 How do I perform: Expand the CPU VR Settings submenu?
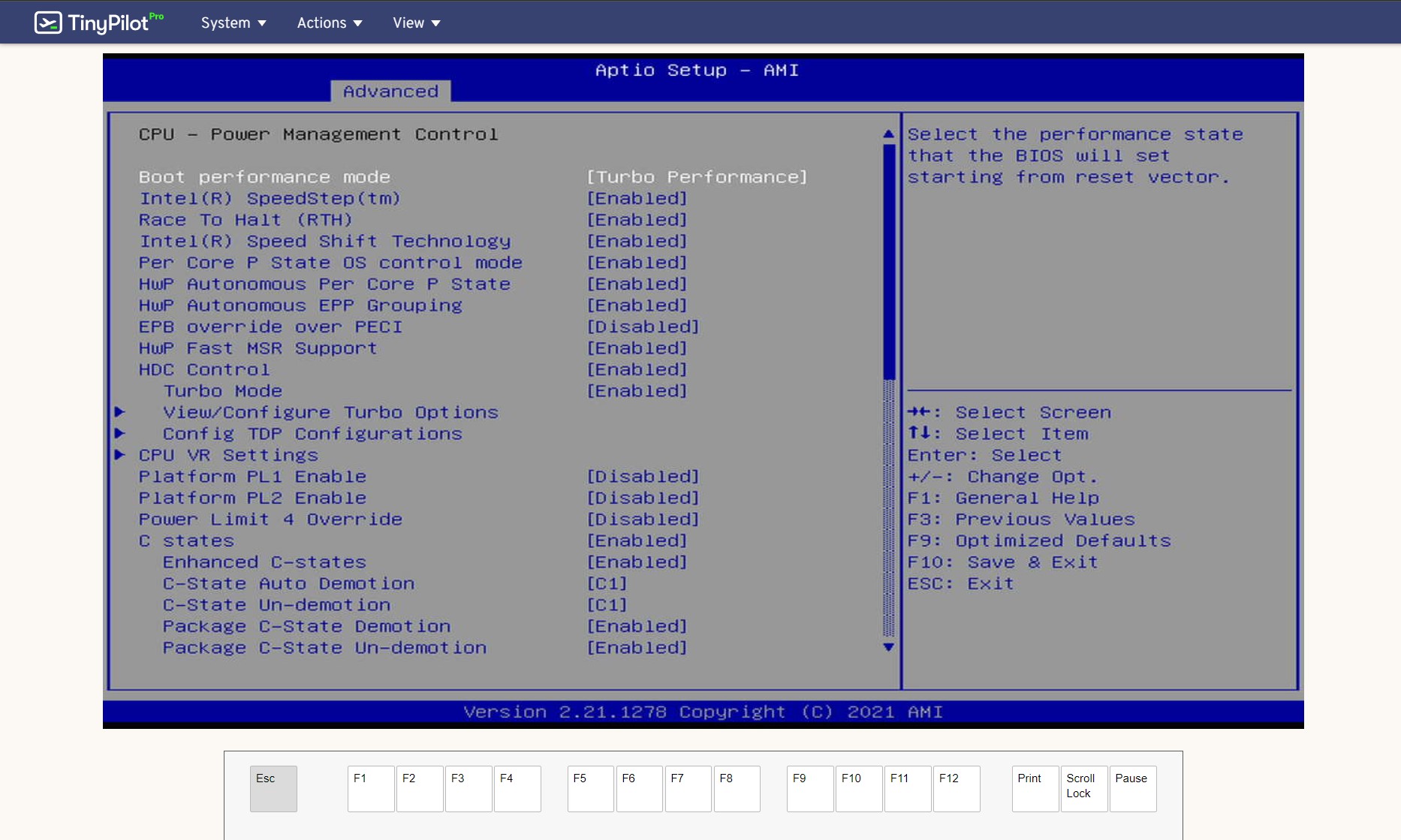[228, 456]
